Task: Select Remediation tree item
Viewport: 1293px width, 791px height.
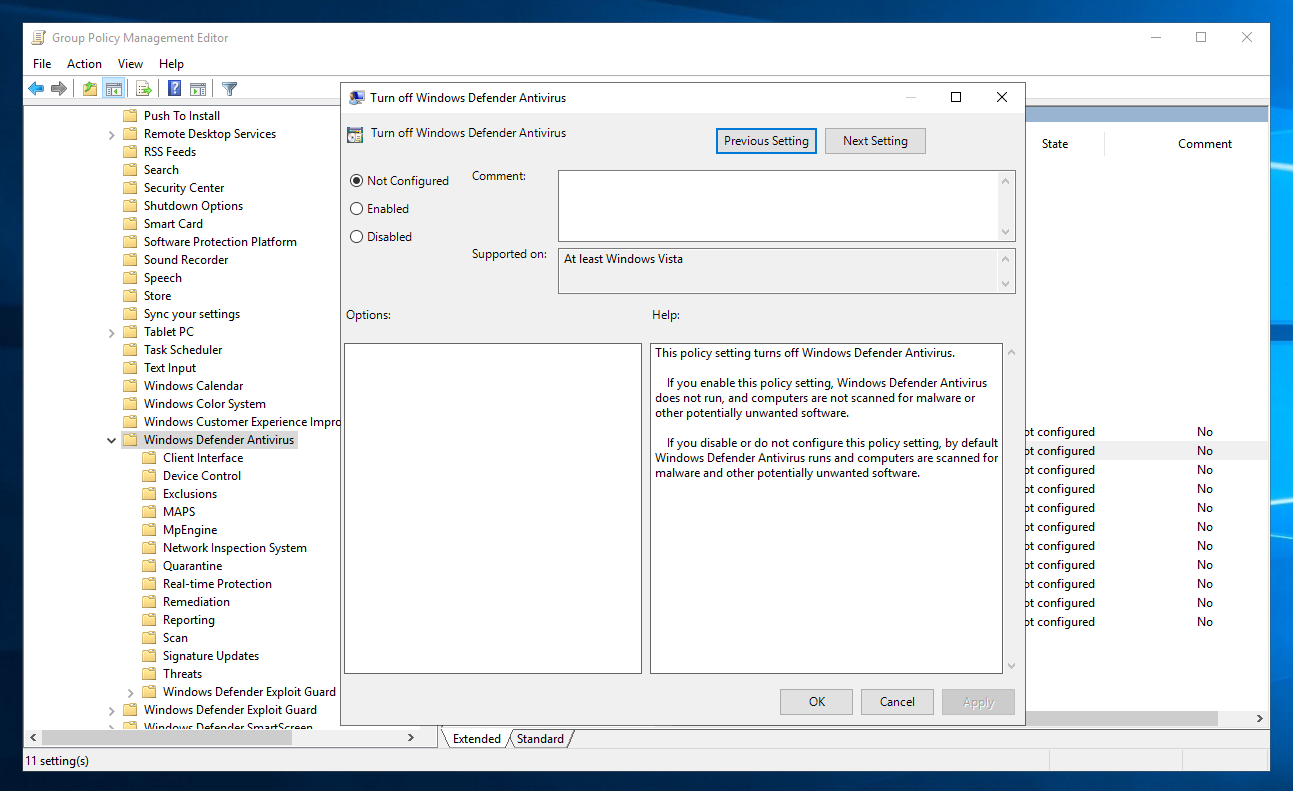Action: click(196, 602)
